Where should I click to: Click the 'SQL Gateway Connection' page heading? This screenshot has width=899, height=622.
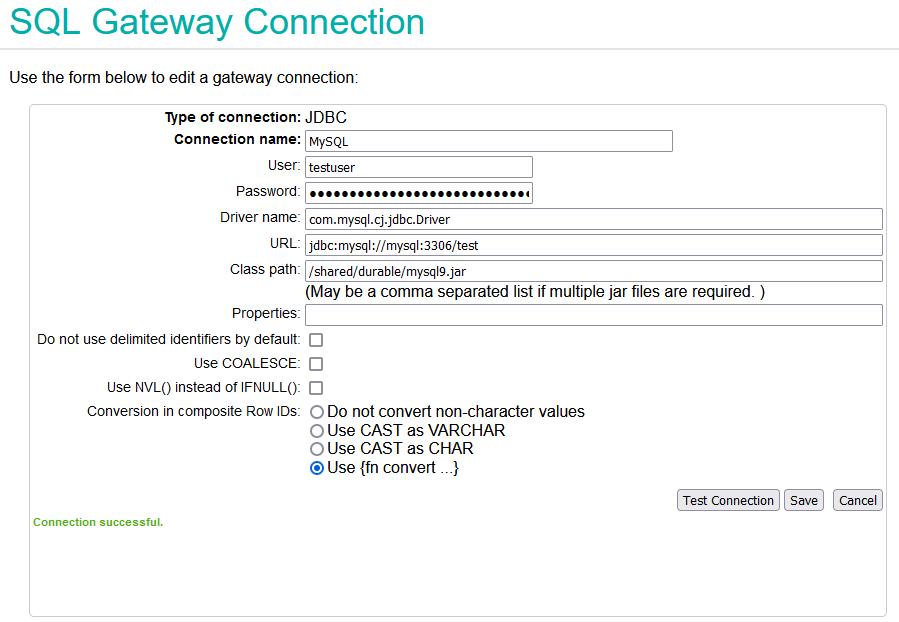click(217, 22)
